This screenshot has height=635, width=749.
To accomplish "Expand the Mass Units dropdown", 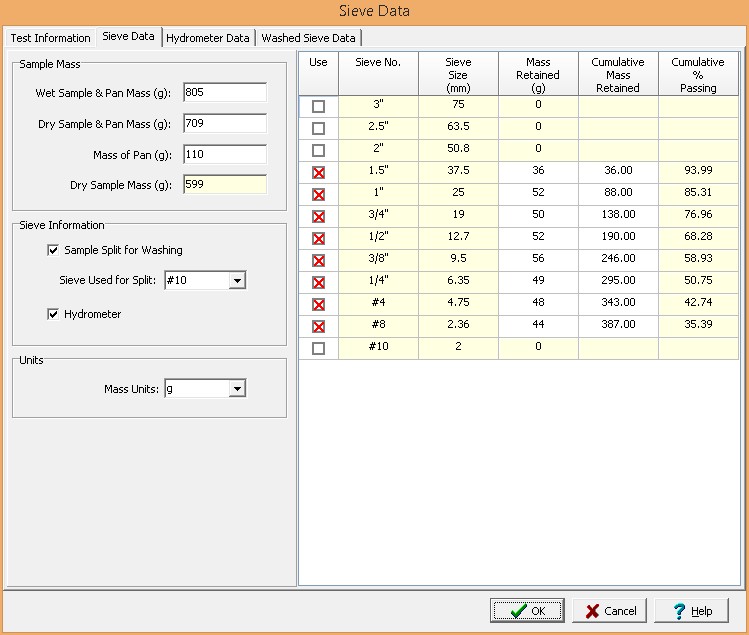I will (x=237, y=389).
